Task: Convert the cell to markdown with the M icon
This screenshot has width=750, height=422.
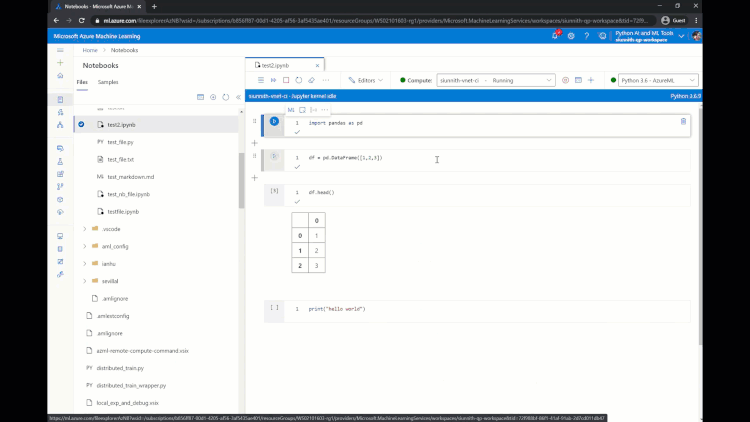Action: point(291,110)
